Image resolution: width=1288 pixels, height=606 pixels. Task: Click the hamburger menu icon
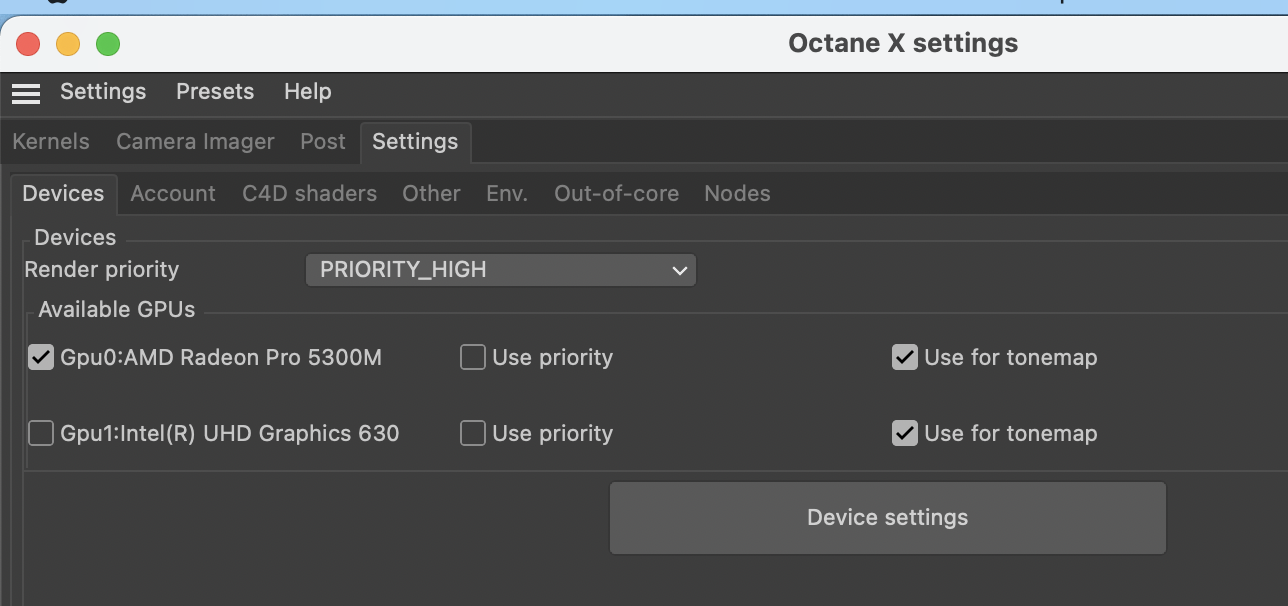coord(26,93)
